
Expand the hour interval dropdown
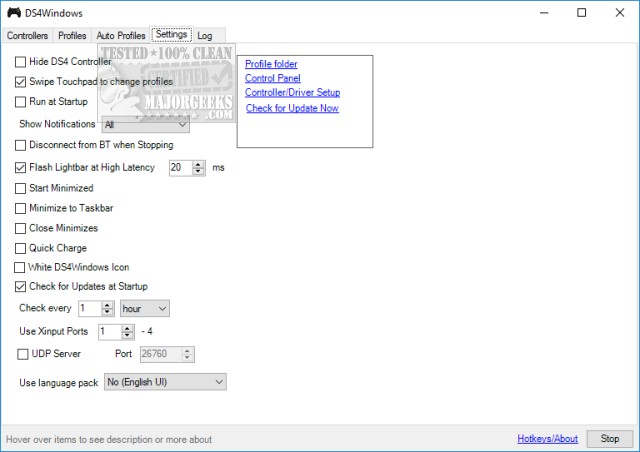[x=145, y=309]
